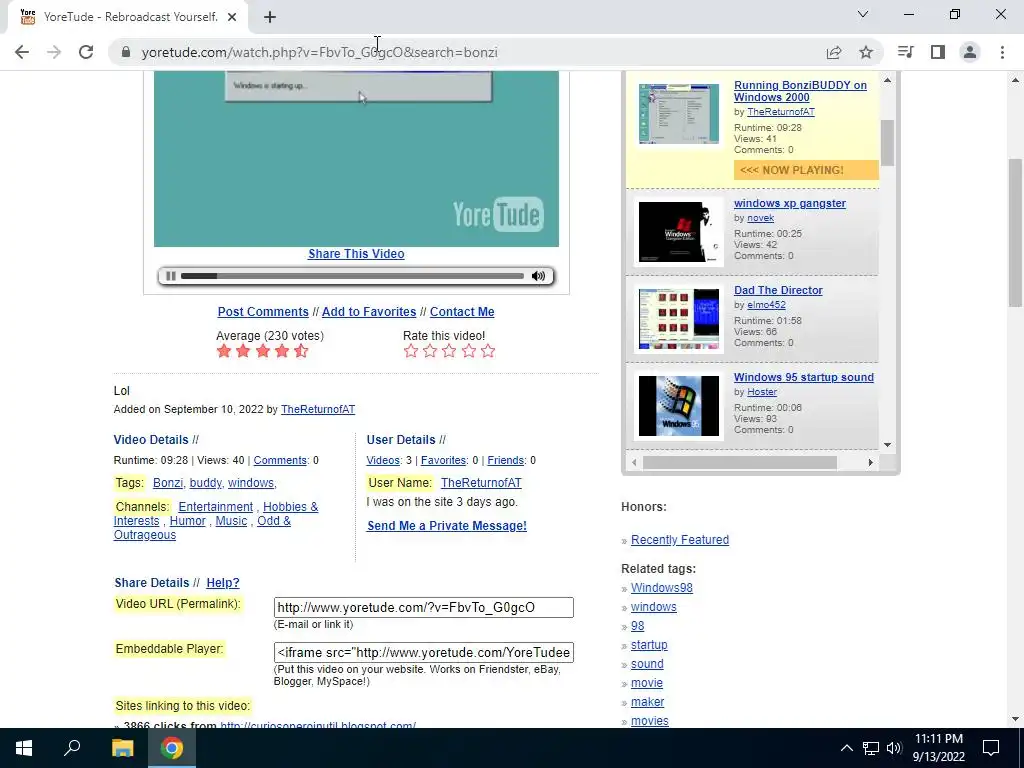The width and height of the screenshot is (1024, 768).
Task: Close the YoreTude tab
Action: pos(232,17)
